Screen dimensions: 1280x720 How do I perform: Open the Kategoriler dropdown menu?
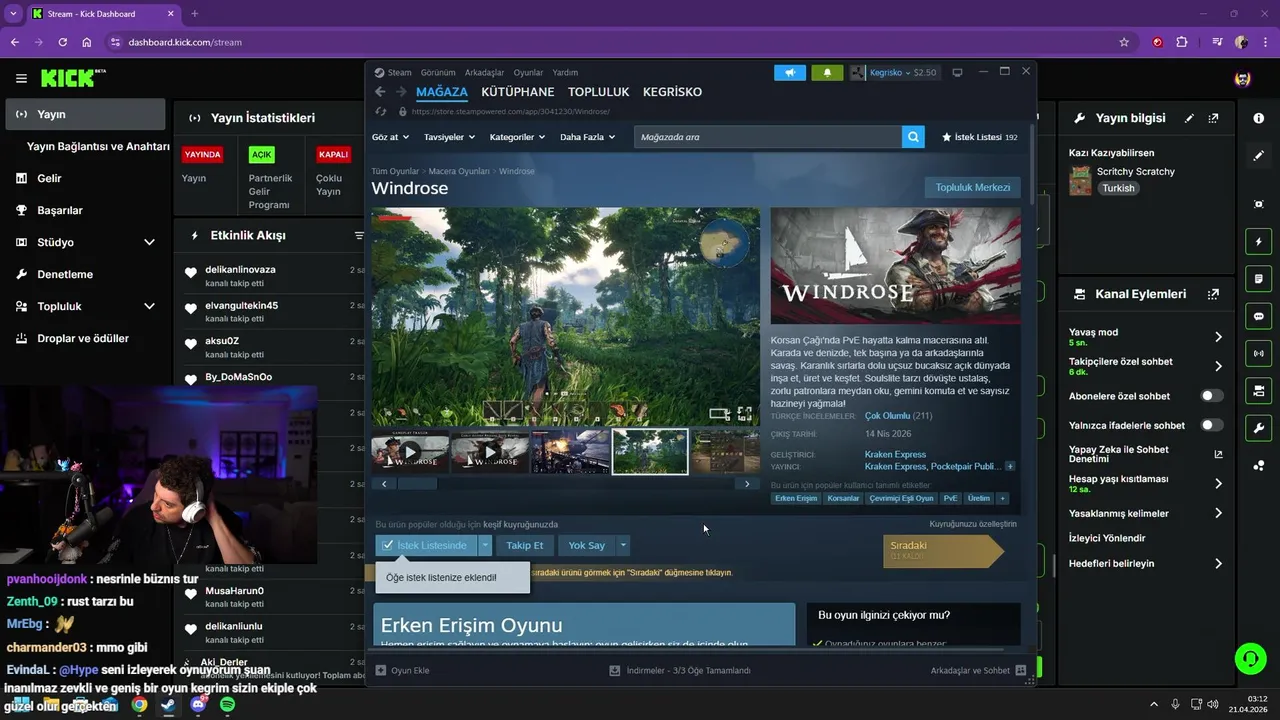tap(517, 137)
